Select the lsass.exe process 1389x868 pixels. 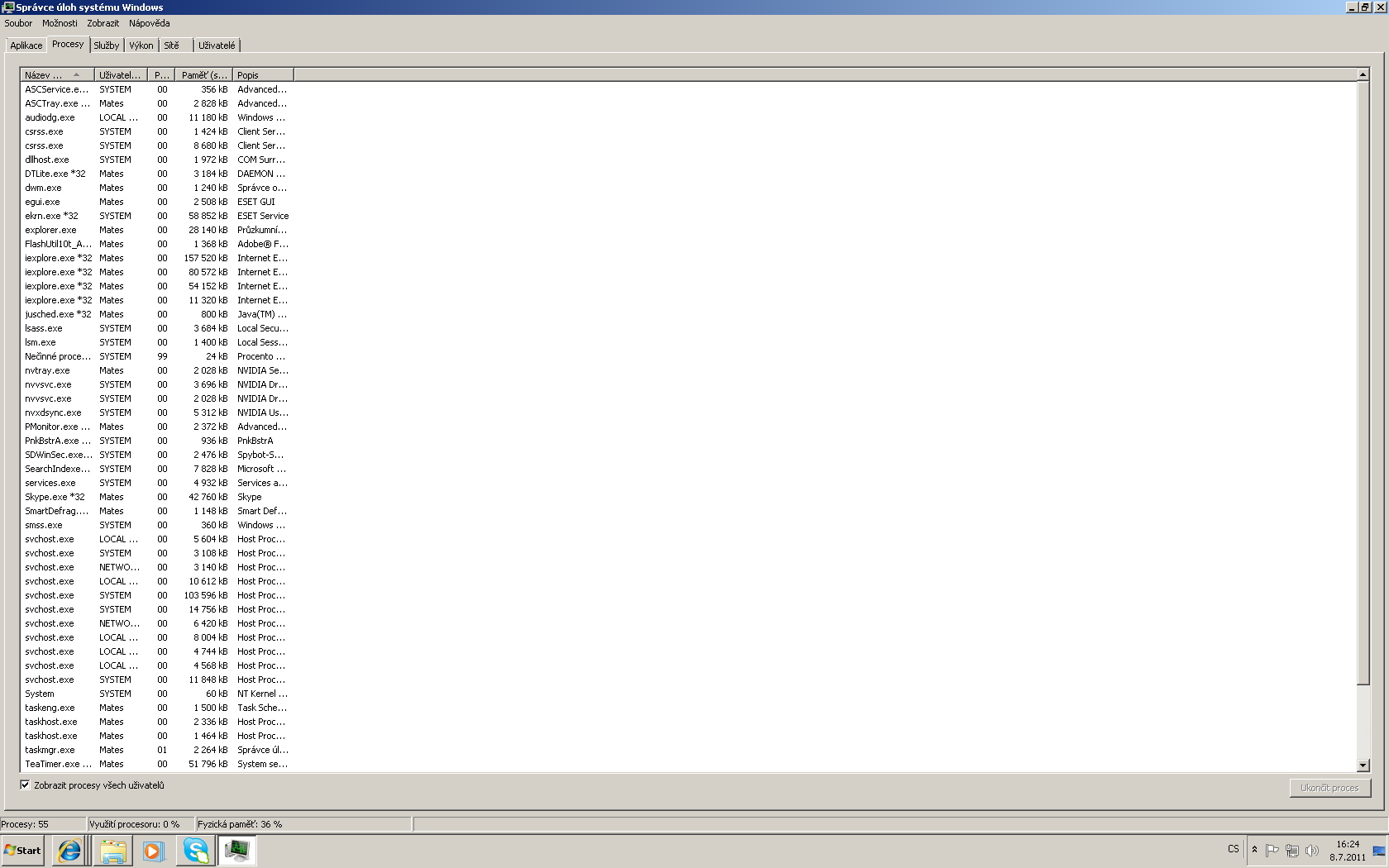[x=157, y=328]
